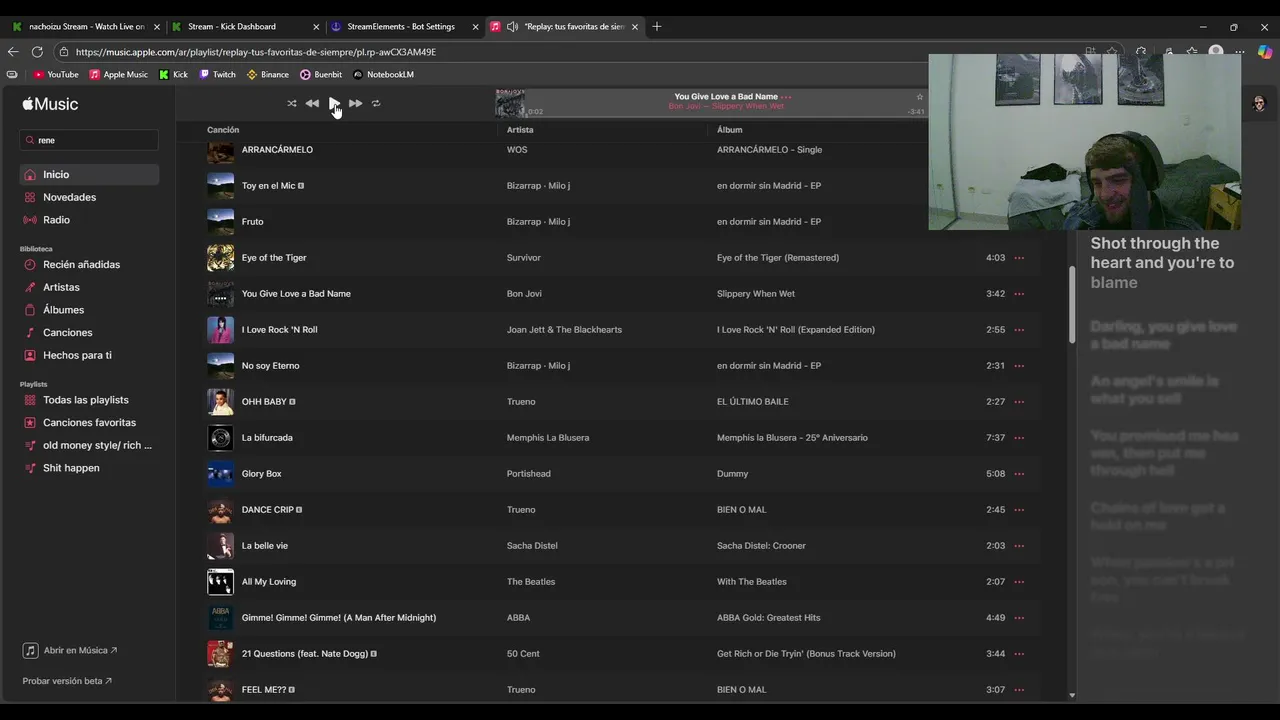Click Eye of the Tiger album thumbnail
Image resolution: width=1280 pixels, height=720 pixels.
click(x=220, y=258)
